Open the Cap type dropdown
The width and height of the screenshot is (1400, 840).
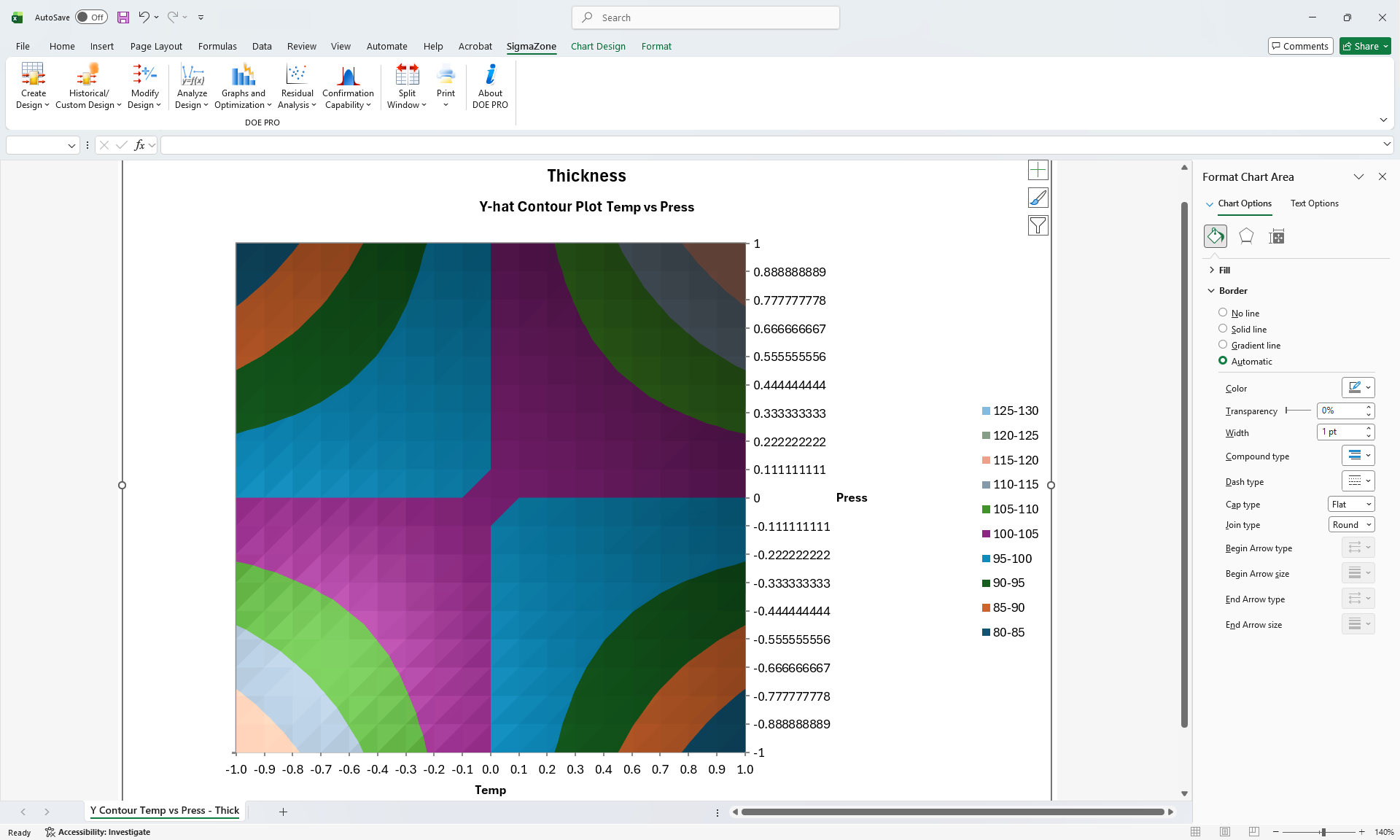point(1350,504)
